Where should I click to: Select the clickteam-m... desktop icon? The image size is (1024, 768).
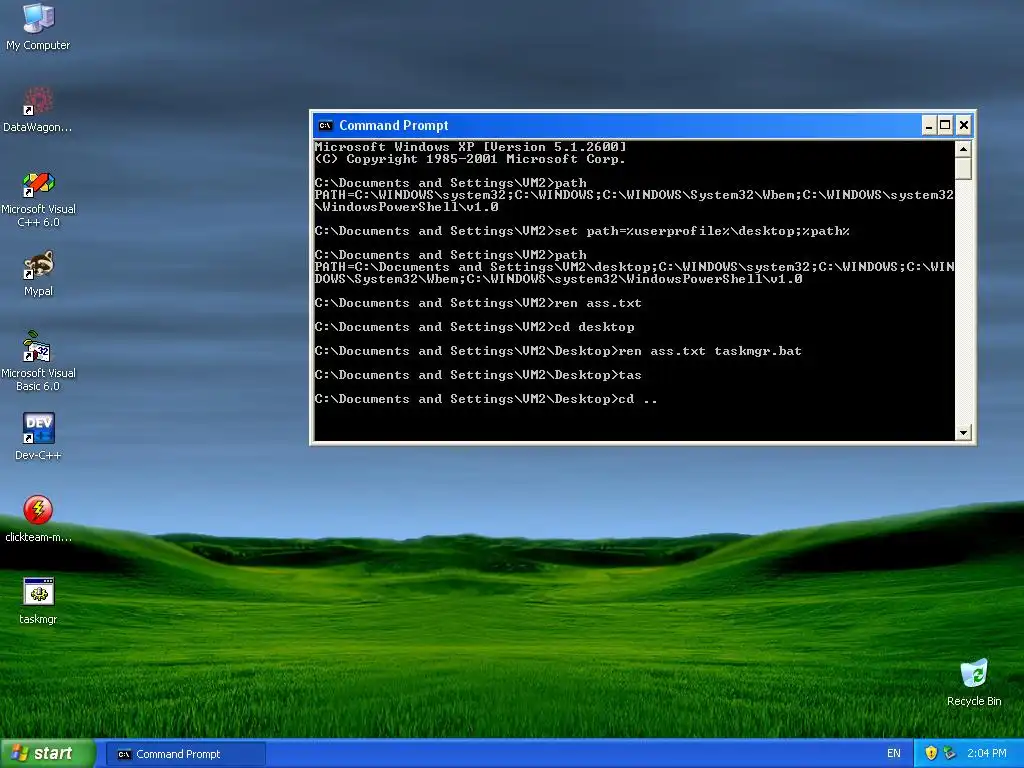(38, 519)
